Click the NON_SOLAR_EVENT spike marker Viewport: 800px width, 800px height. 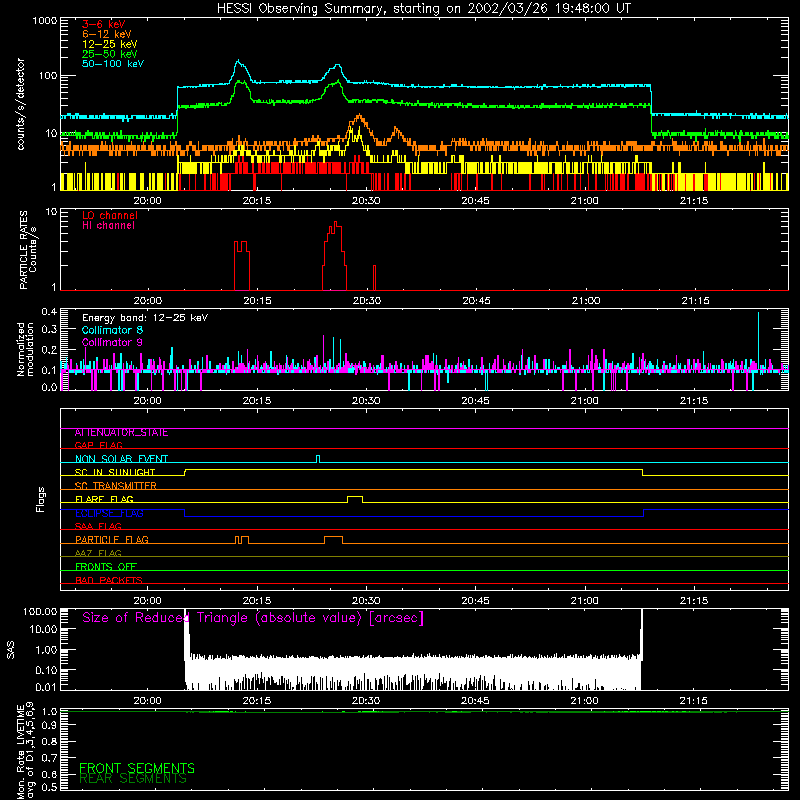click(318, 459)
